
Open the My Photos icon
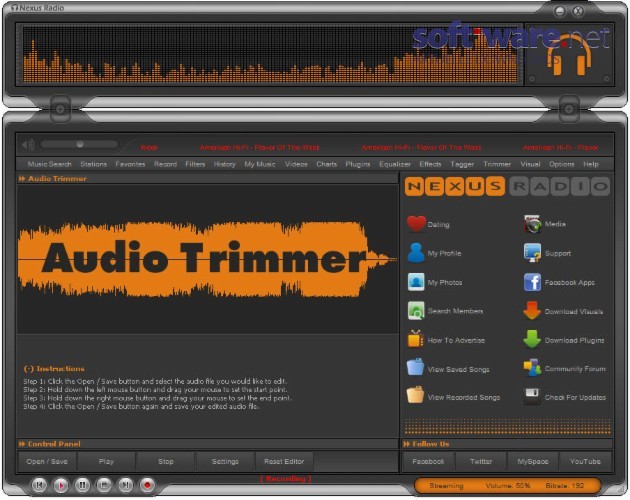pyautogui.click(x=416, y=282)
